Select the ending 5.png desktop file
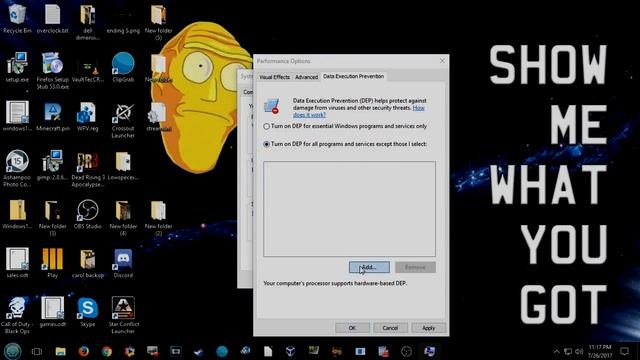640x360 pixels. (123, 18)
